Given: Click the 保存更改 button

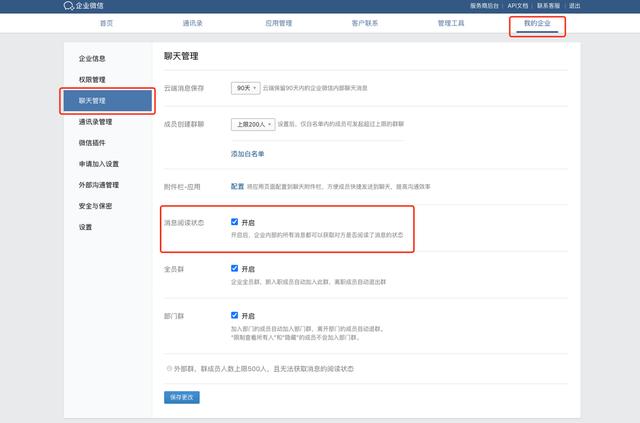Looking at the screenshot, I should 182,397.
